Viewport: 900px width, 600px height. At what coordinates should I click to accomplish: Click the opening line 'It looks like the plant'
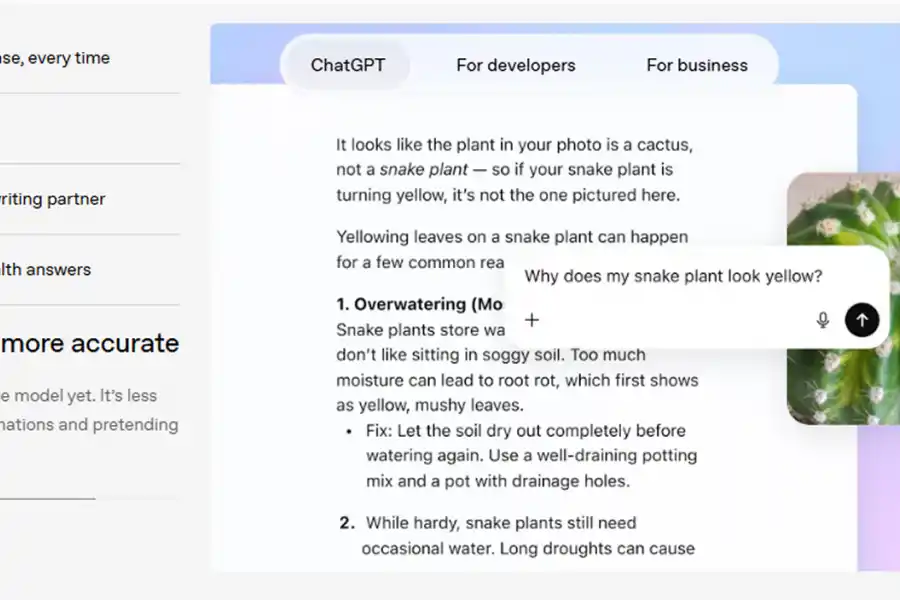513,144
